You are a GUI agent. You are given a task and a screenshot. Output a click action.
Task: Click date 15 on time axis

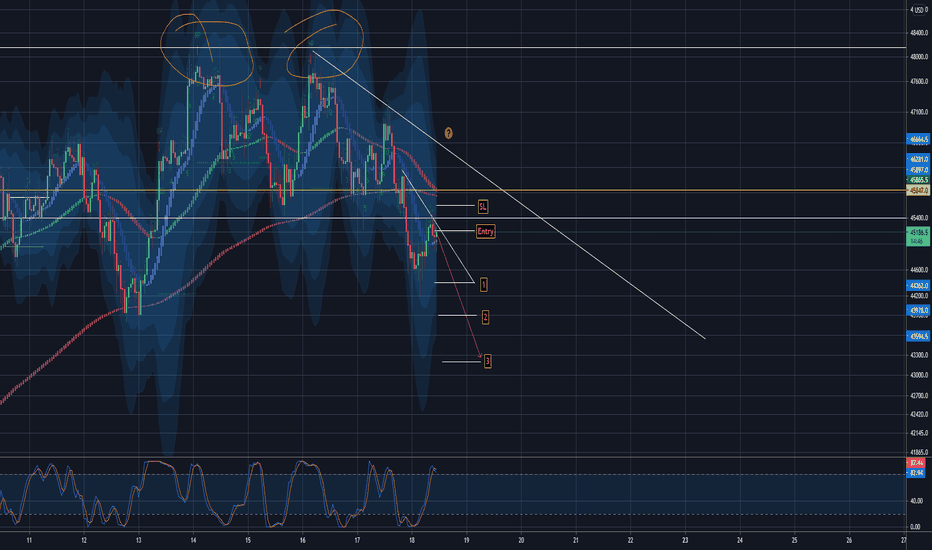[x=248, y=540]
